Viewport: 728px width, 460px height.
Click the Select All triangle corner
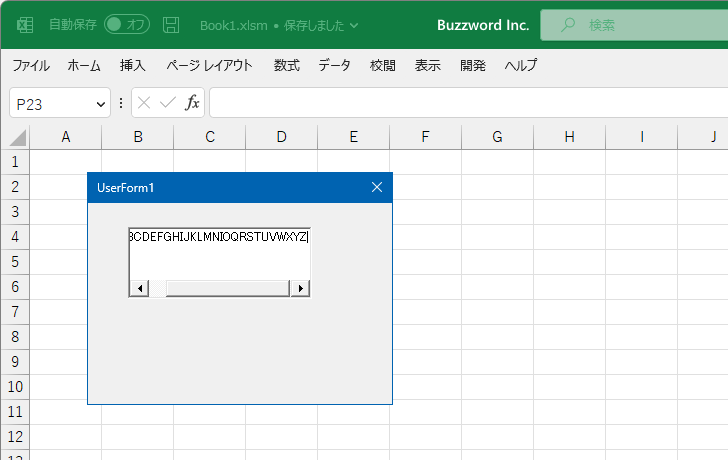click(x=16, y=137)
